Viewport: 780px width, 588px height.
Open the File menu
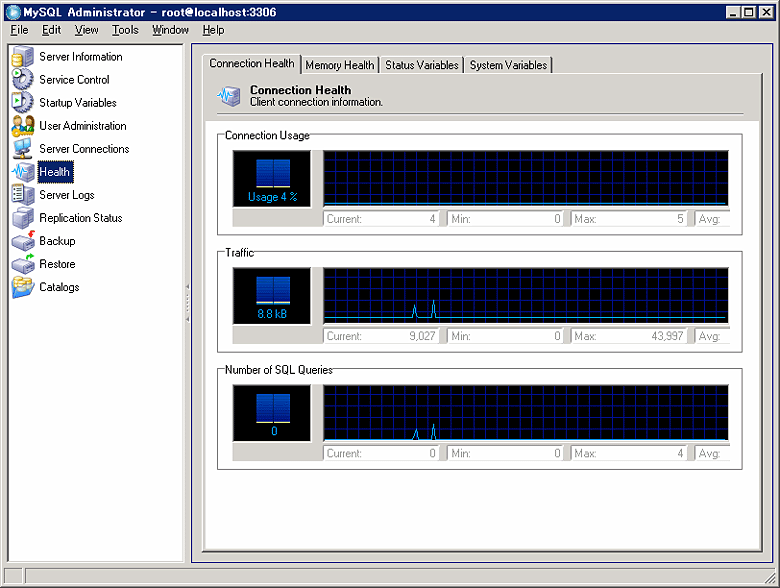click(x=19, y=30)
